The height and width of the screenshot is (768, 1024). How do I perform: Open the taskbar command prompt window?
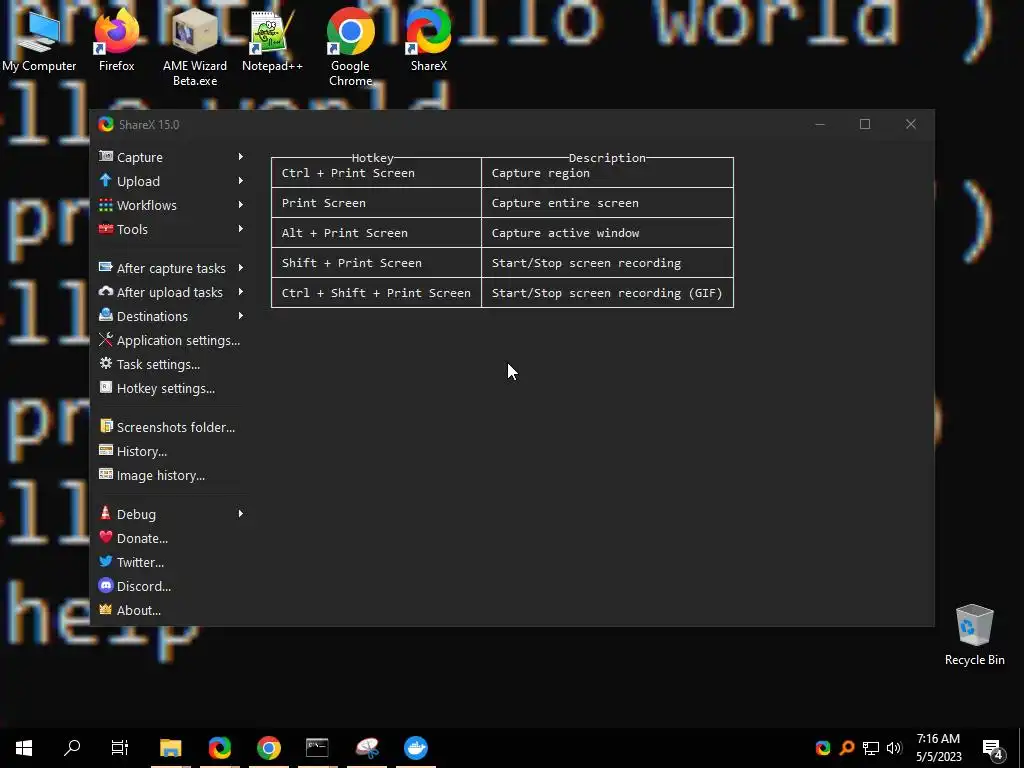[x=317, y=748]
